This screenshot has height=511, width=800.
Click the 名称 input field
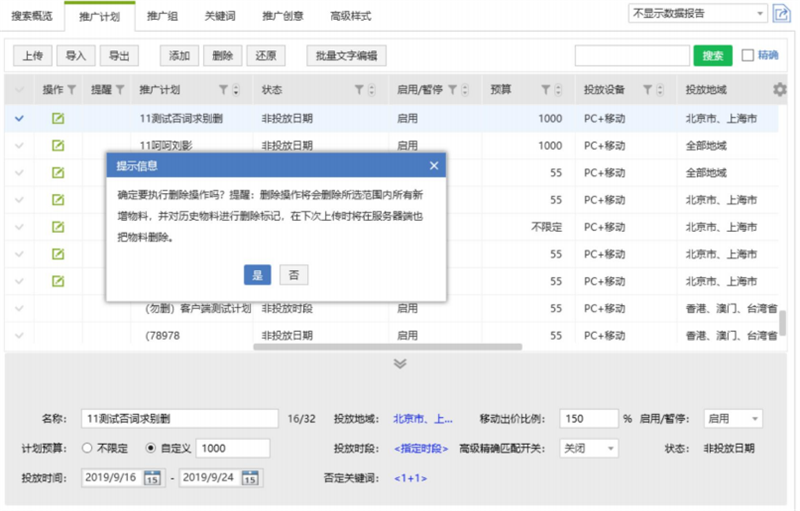(180, 418)
